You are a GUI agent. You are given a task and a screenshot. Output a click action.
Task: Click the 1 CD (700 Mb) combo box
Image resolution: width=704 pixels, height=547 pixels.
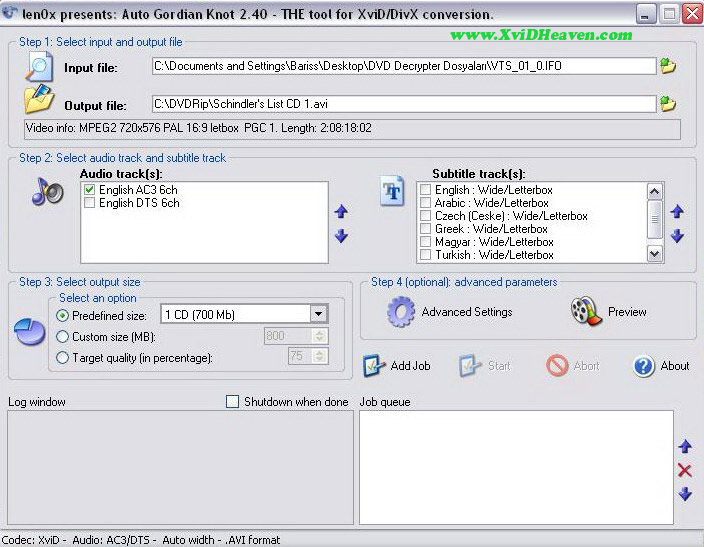244,314
